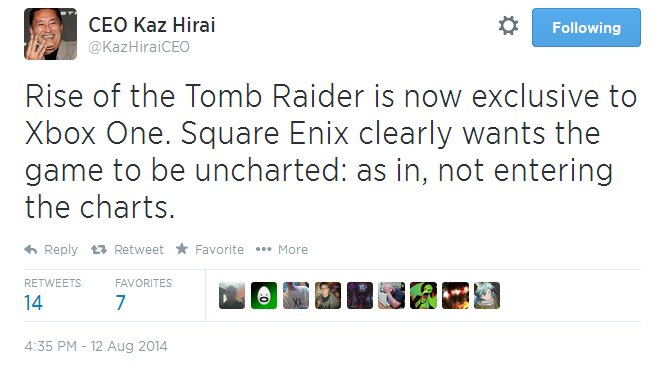Click the Retweet arrows icon
The image size is (666, 392).
pos(99,249)
